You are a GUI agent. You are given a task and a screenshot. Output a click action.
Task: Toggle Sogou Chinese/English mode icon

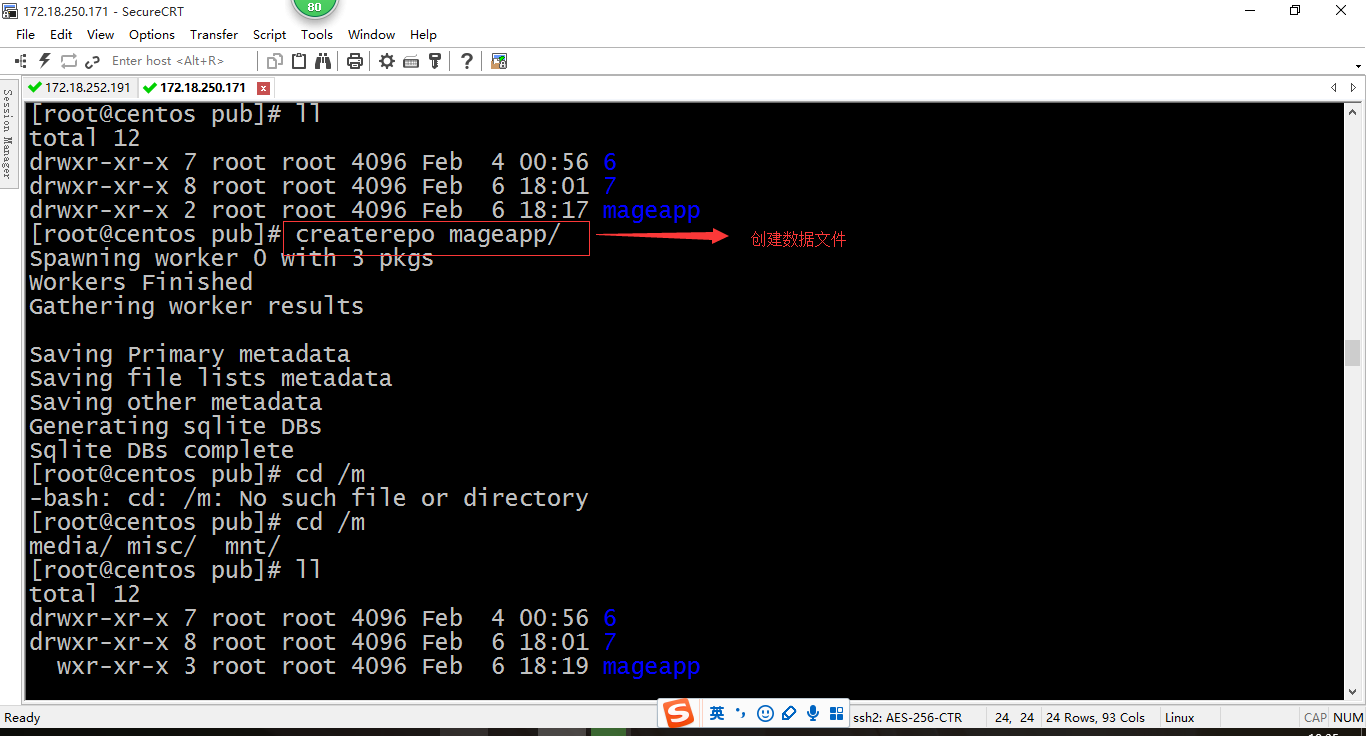(717, 713)
